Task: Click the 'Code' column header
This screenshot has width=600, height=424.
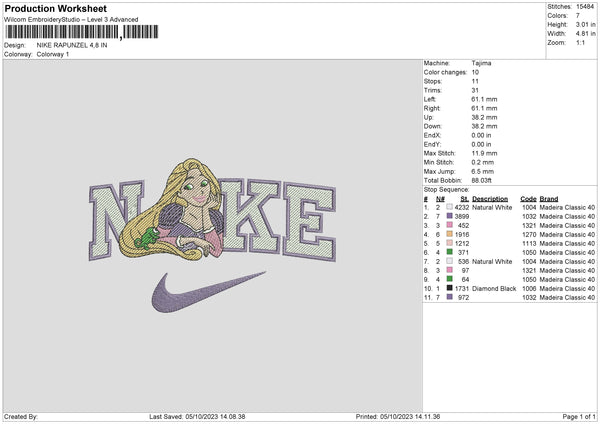Action: tap(528, 199)
